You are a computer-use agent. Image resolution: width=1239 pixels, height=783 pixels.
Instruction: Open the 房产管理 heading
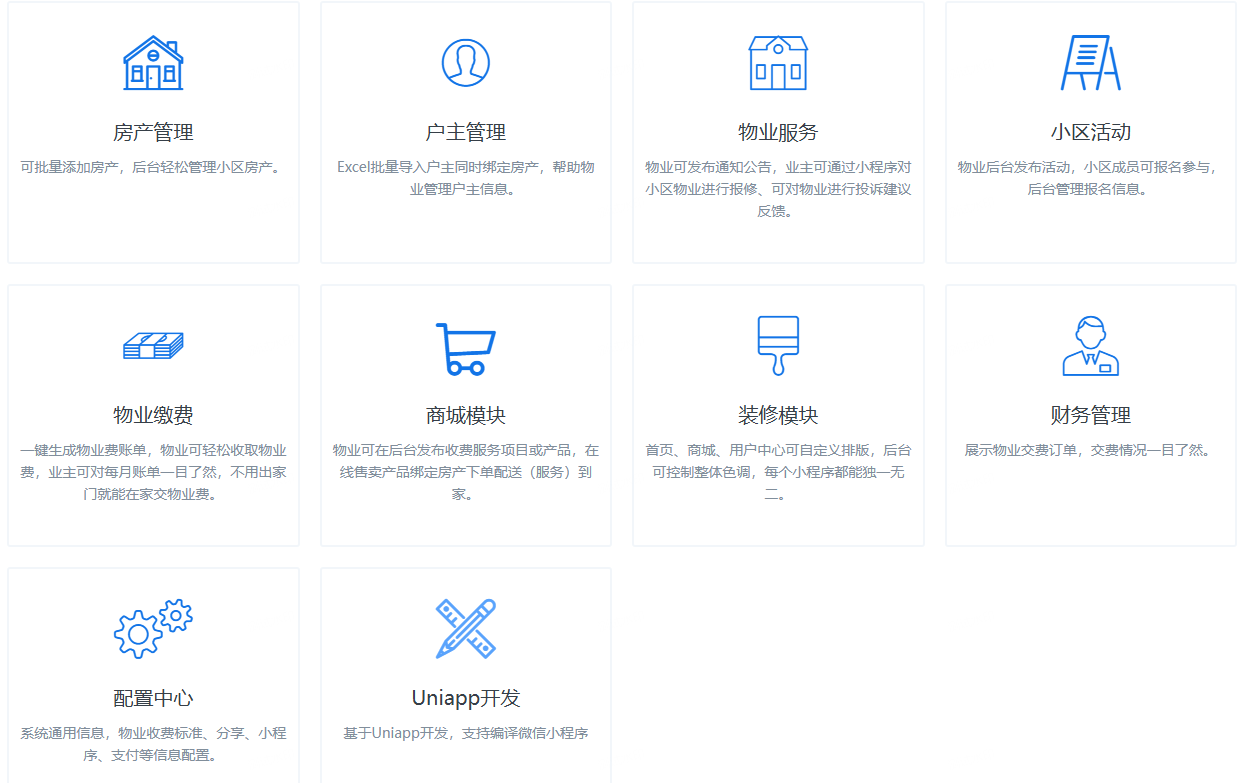(x=153, y=132)
